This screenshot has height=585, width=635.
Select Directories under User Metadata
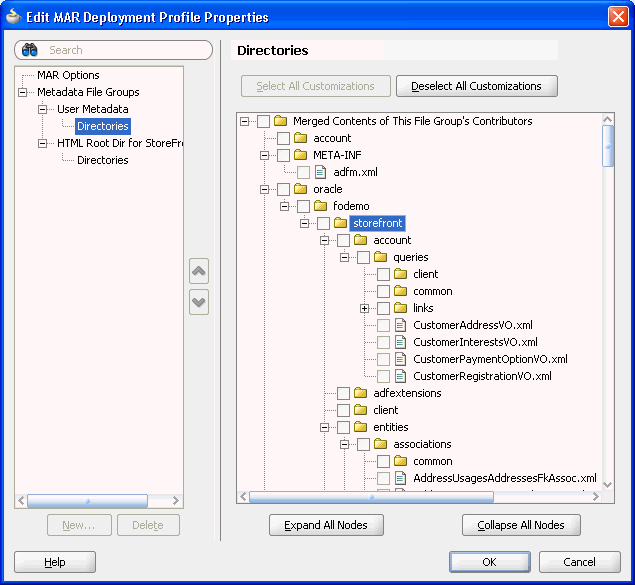click(103, 126)
